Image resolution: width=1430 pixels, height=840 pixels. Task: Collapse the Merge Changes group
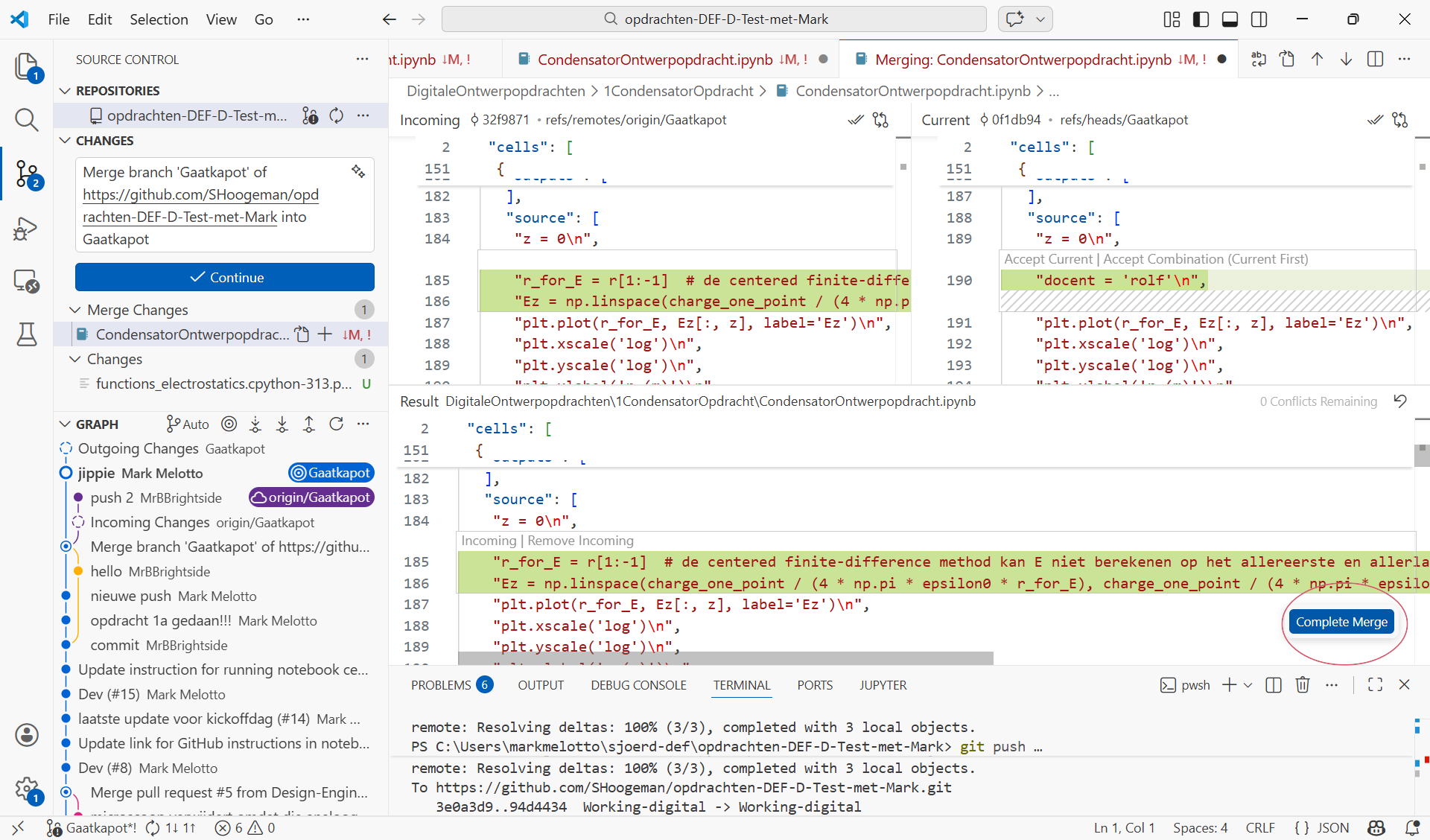pyautogui.click(x=74, y=310)
